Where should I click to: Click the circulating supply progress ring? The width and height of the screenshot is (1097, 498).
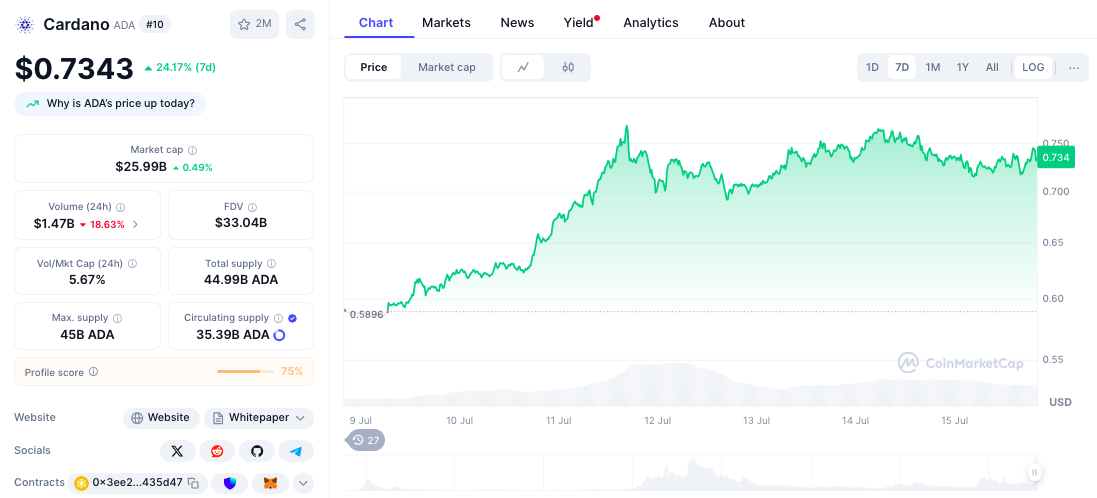pos(279,335)
